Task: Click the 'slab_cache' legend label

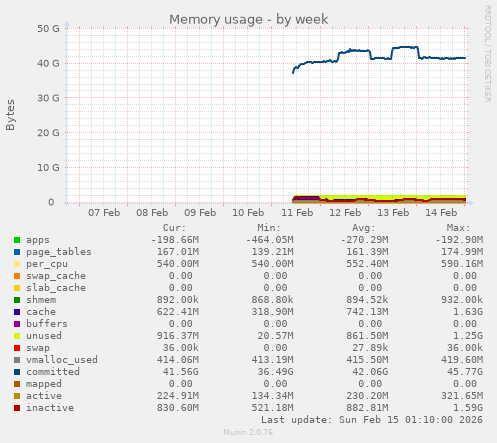Action: pyautogui.click(x=56, y=288)
